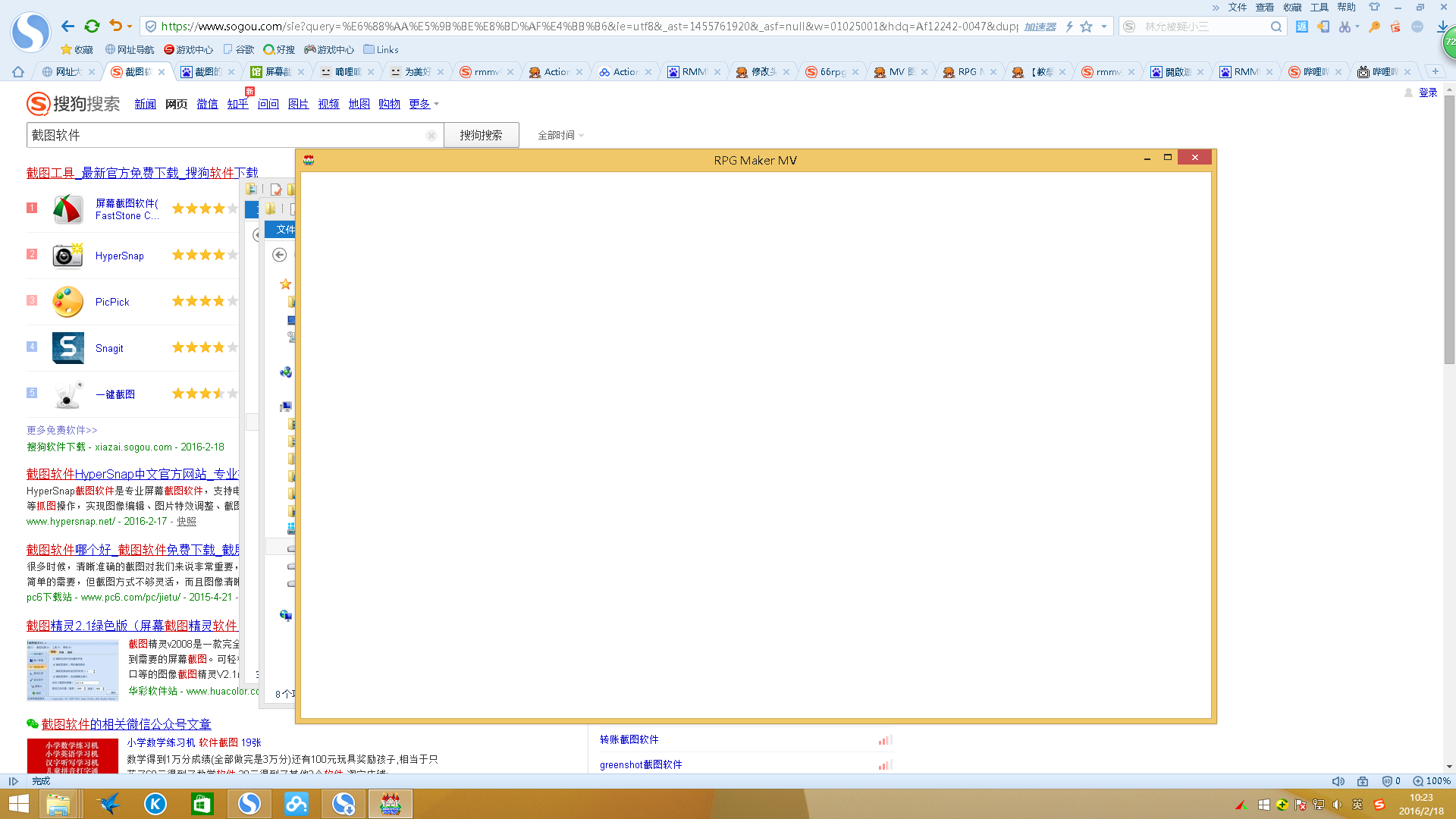
Task: Click the lightning accelerator icon in the address bar
Action: pyautogui.click(x=1069, y=27)
